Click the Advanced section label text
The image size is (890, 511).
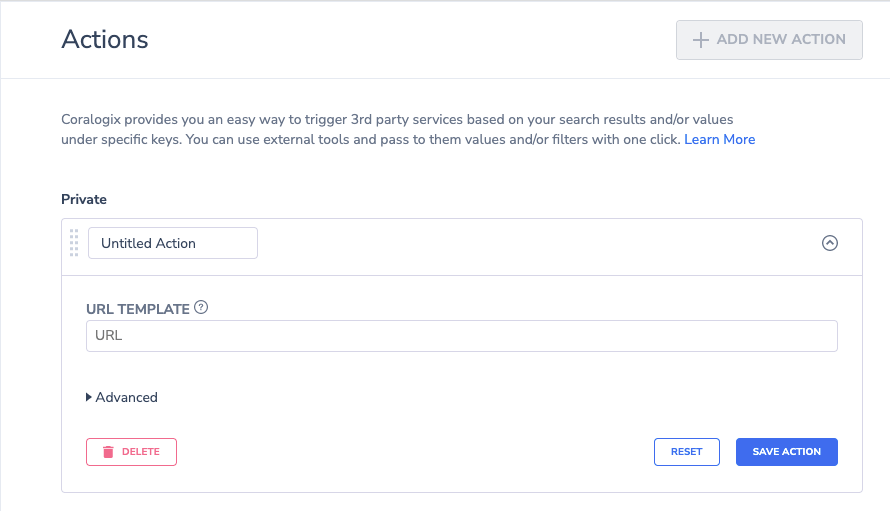click(127, 397)
